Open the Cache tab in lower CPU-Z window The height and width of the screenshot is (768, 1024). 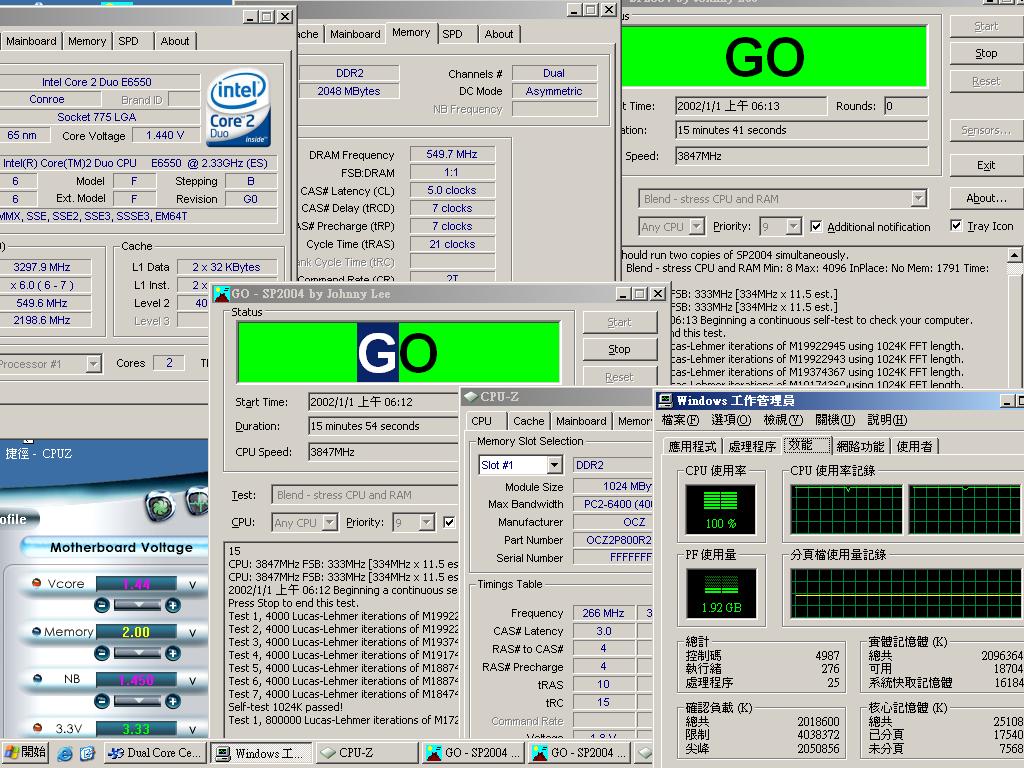tap(528, 421)
